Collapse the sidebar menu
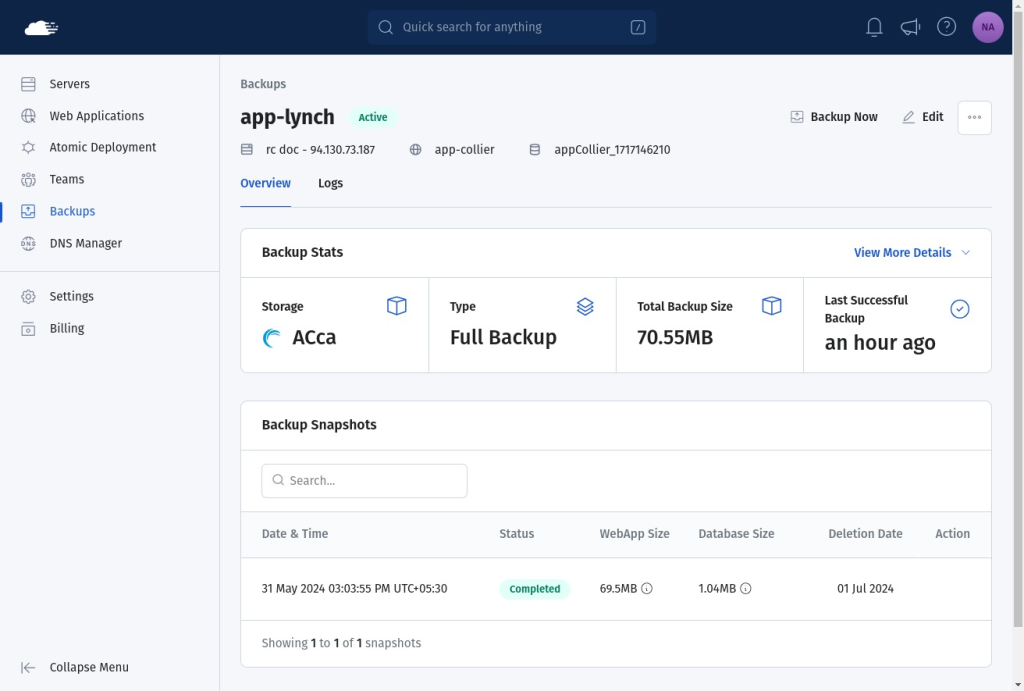This screenshot has height=691, width=1024. coord(75,667)
